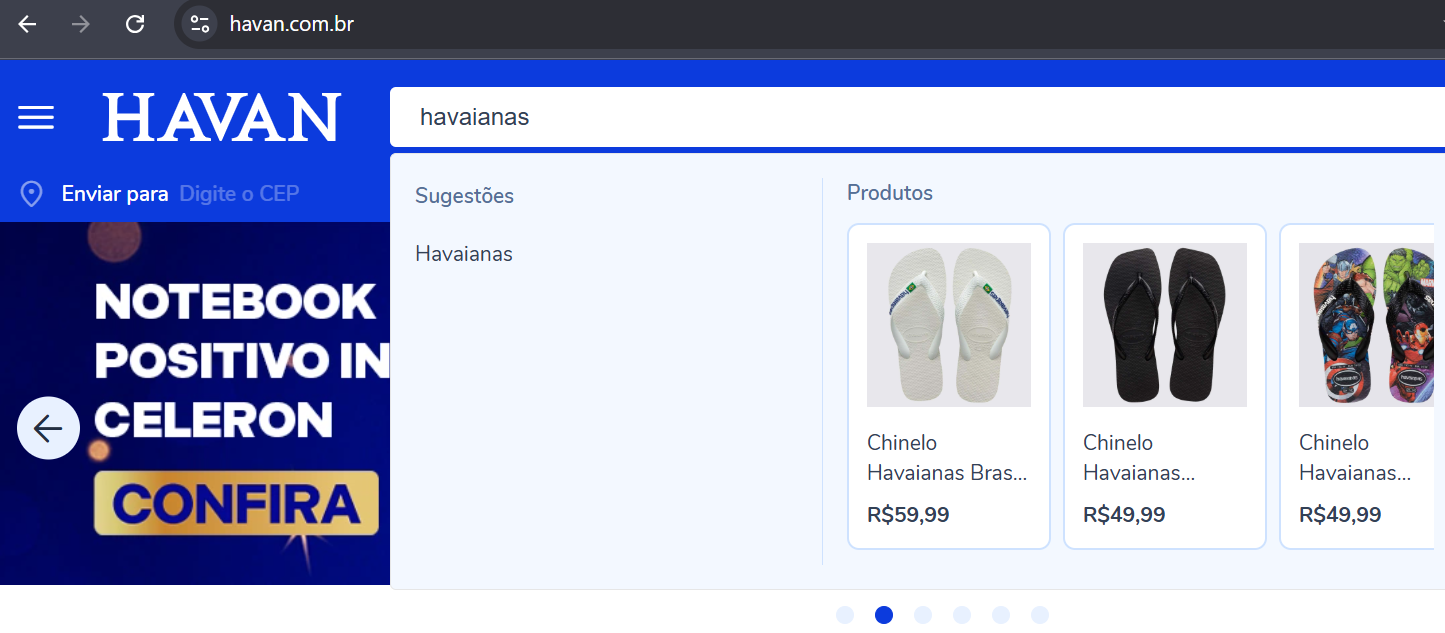Viewport: 1445px width, 633px height.
Task: Click the browser forward arrow
Action: coord(81,24)
